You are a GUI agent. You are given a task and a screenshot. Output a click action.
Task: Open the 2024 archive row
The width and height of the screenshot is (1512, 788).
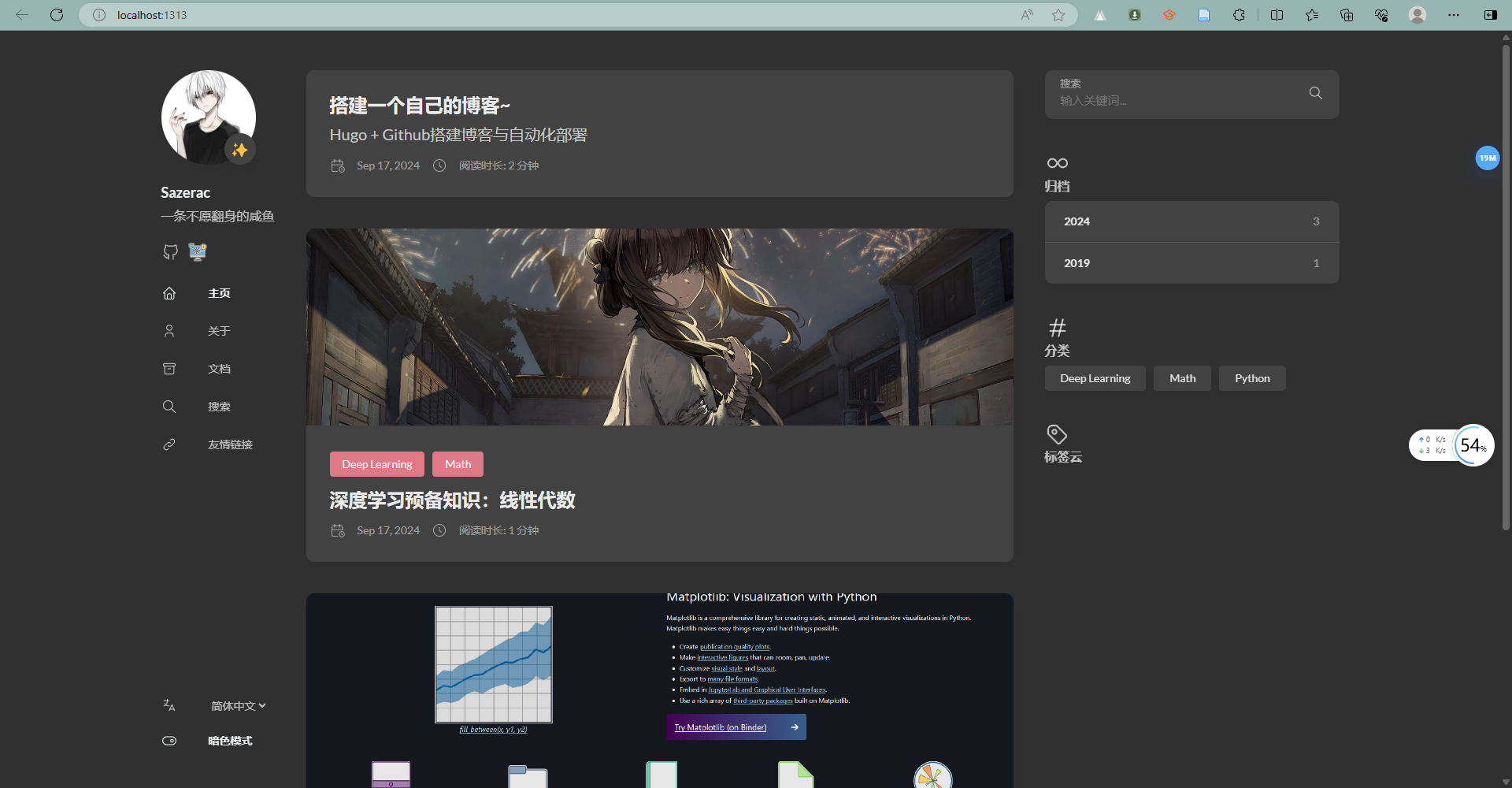[1192, 221]
